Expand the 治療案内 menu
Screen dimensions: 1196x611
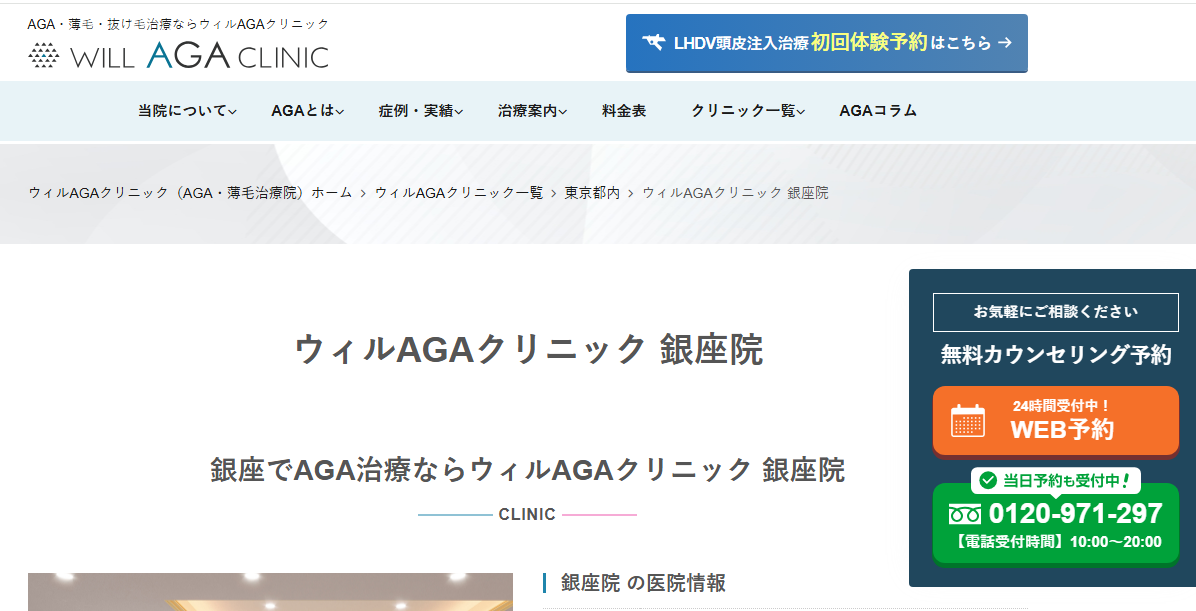(532, 111)
